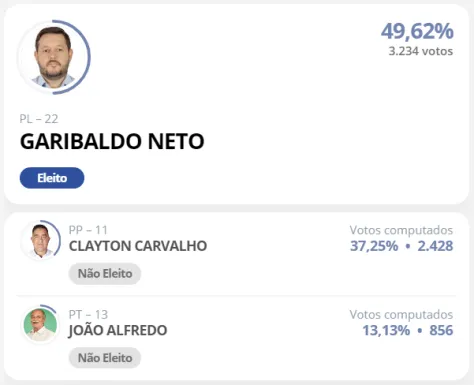Click the progress arc around Clayton's photo

click(x=58, y=240)
